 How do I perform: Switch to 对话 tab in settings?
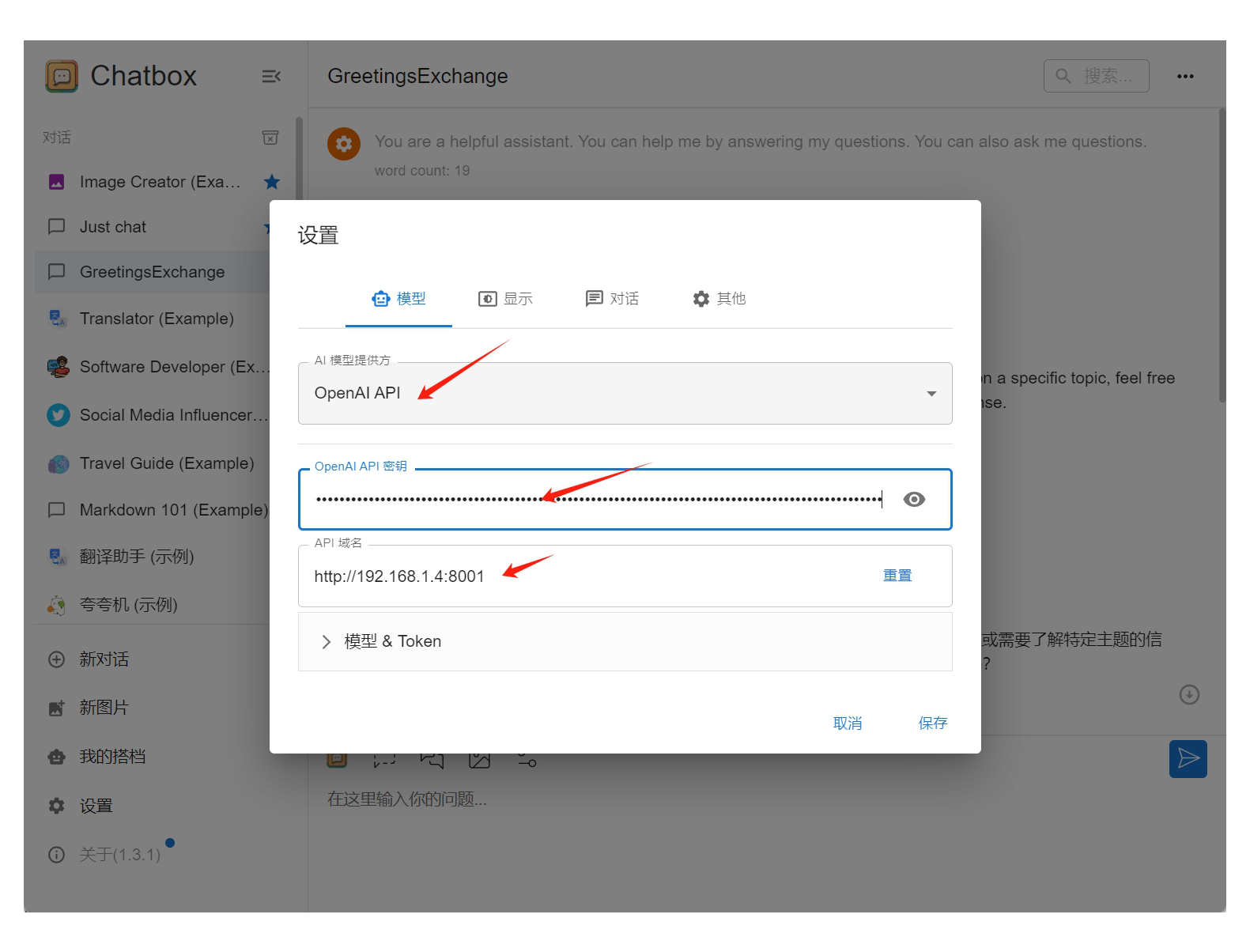pyautogui.click(x=612, y=299)
